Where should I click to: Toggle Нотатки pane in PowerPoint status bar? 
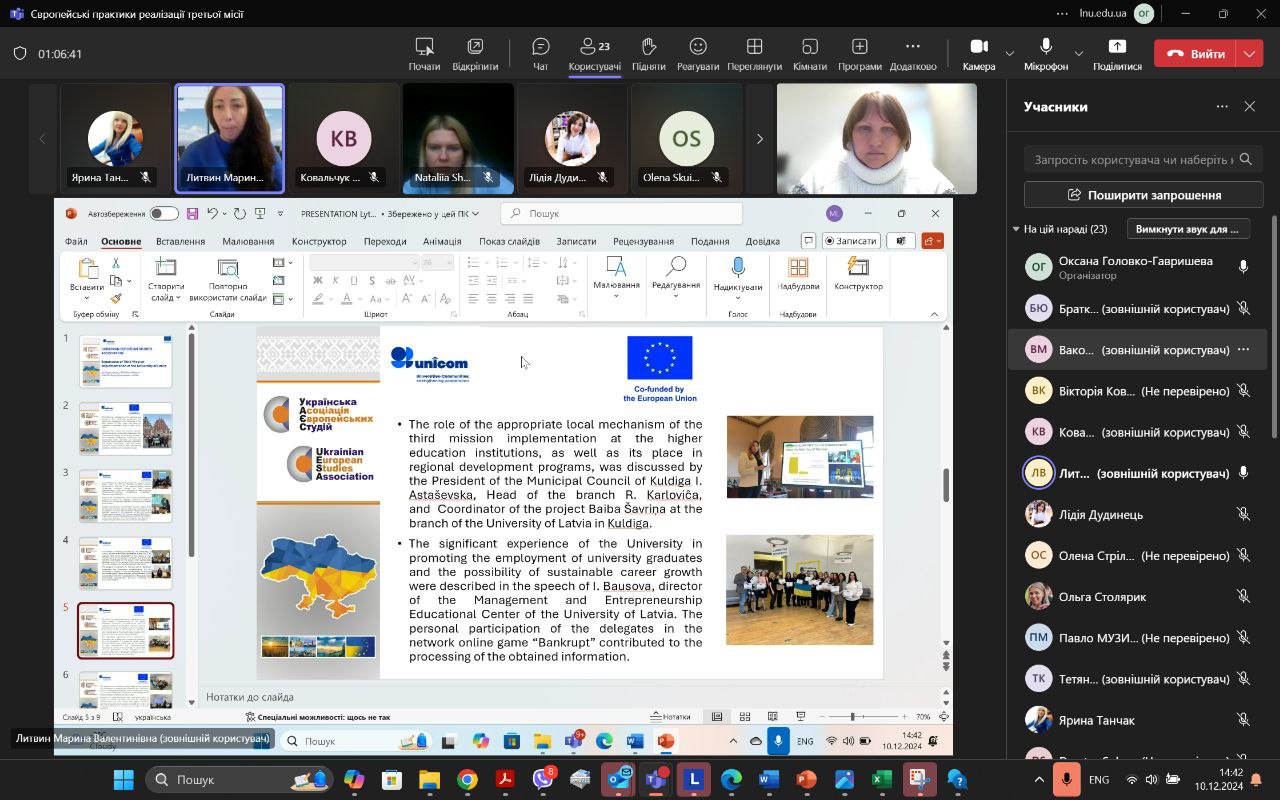(x=670, y=716)
